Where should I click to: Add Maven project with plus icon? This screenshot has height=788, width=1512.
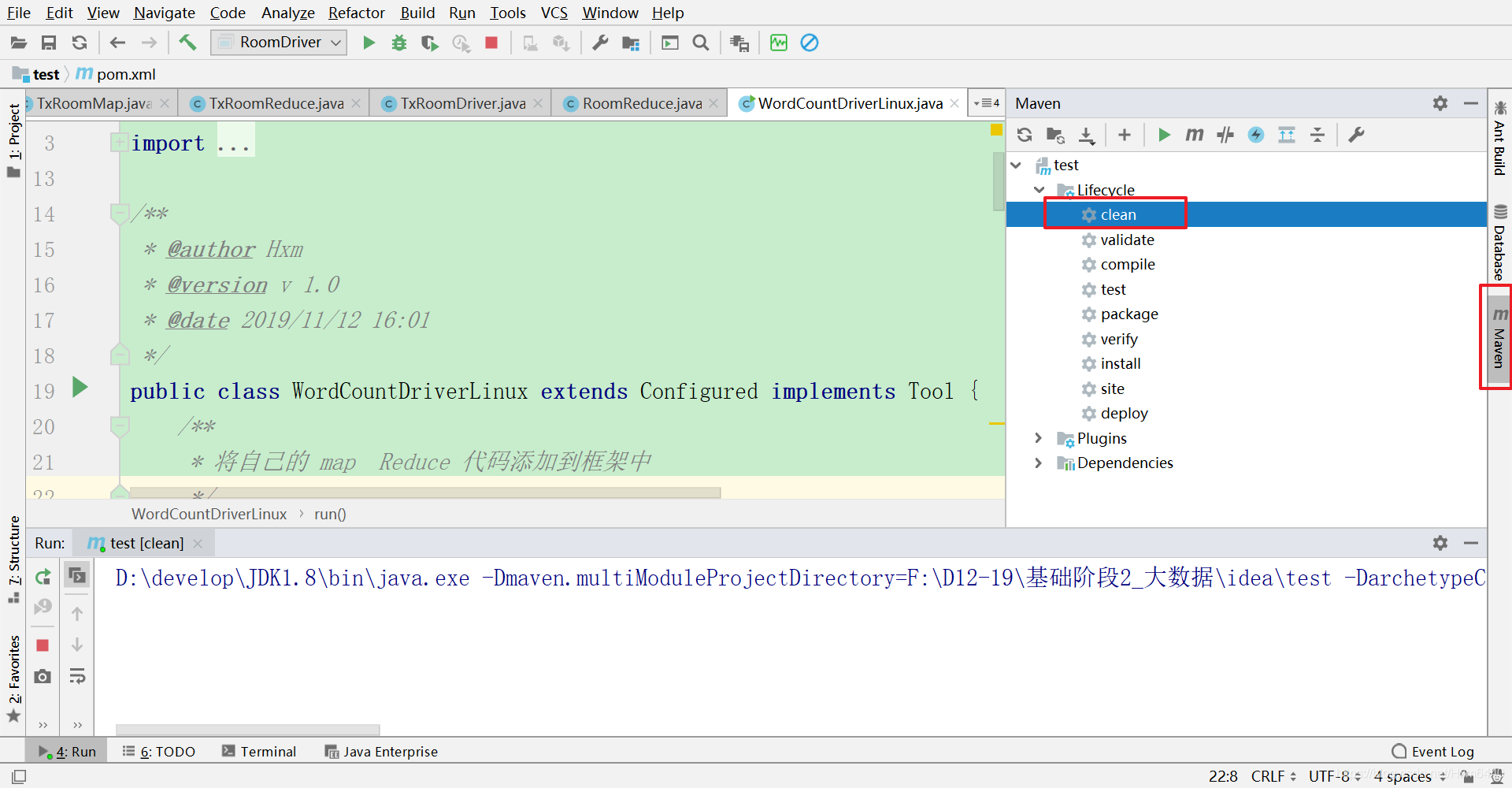point(1125,135)
